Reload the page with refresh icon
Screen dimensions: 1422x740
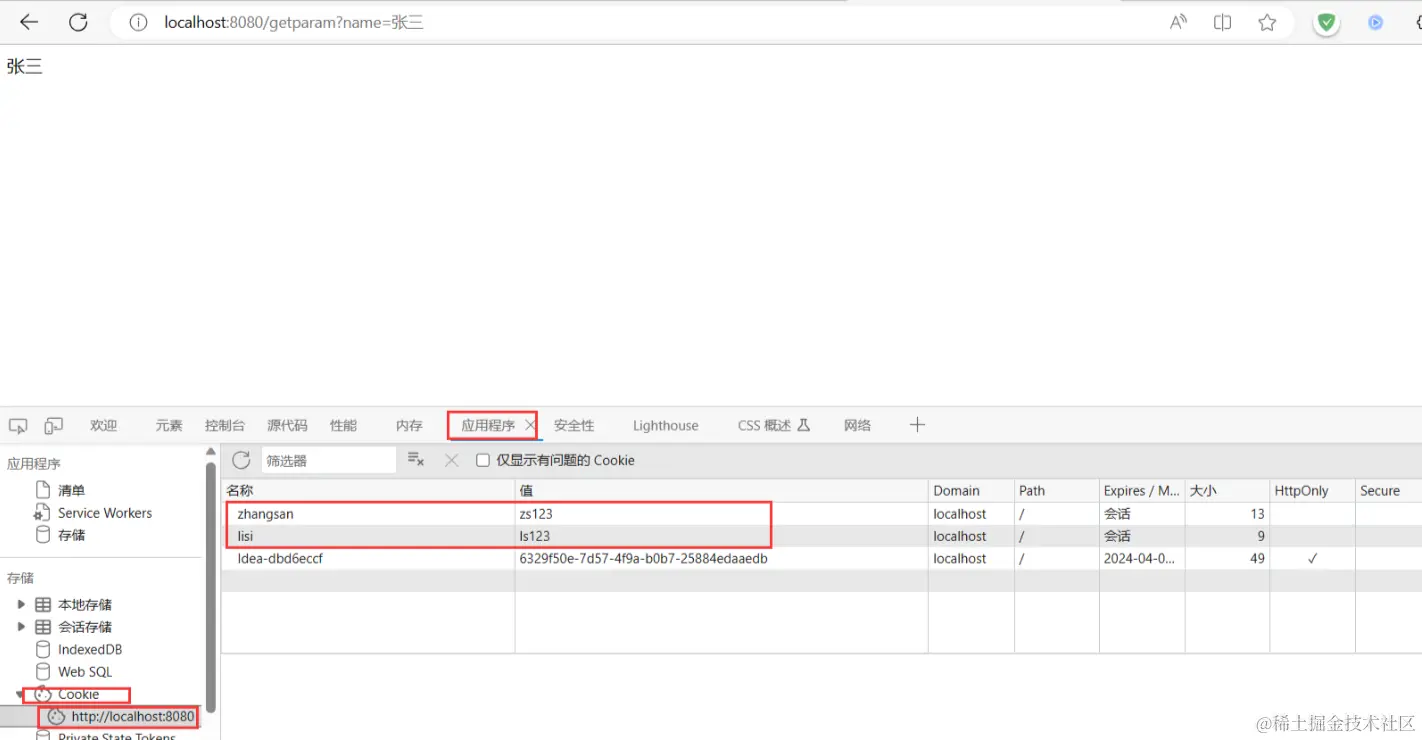click(78, 22)
